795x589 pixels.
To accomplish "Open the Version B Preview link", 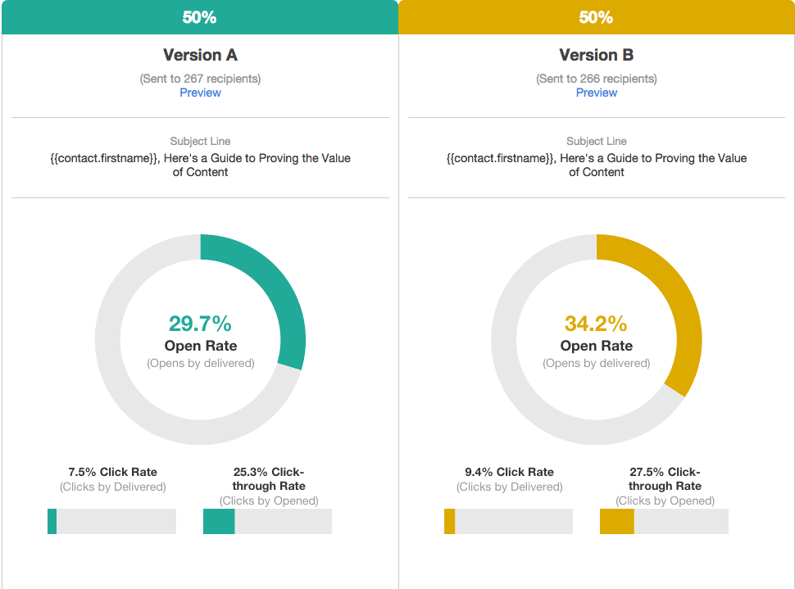I will point(596,93).
